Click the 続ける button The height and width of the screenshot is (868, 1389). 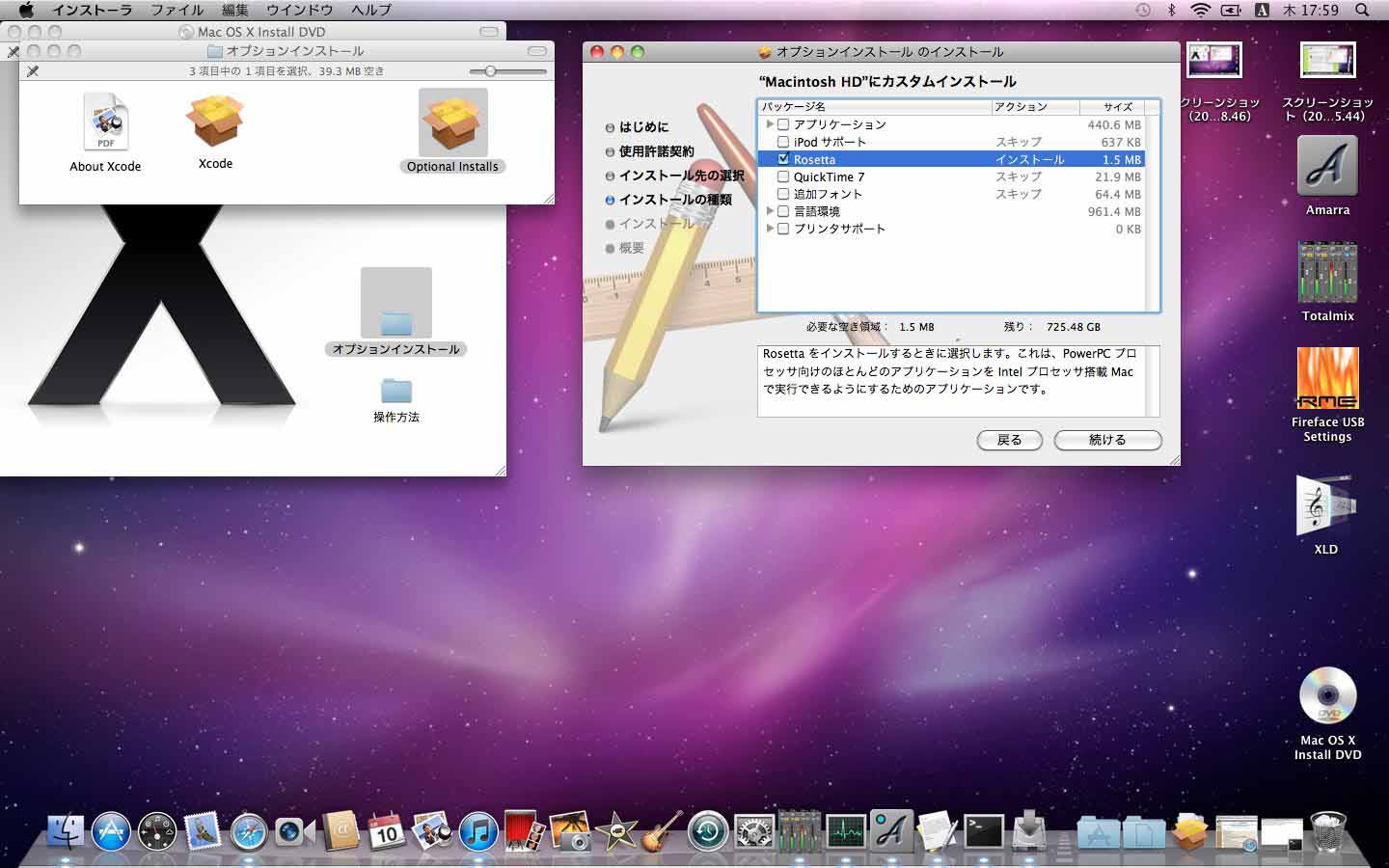pyautogui.click(x=1107, y=440)
